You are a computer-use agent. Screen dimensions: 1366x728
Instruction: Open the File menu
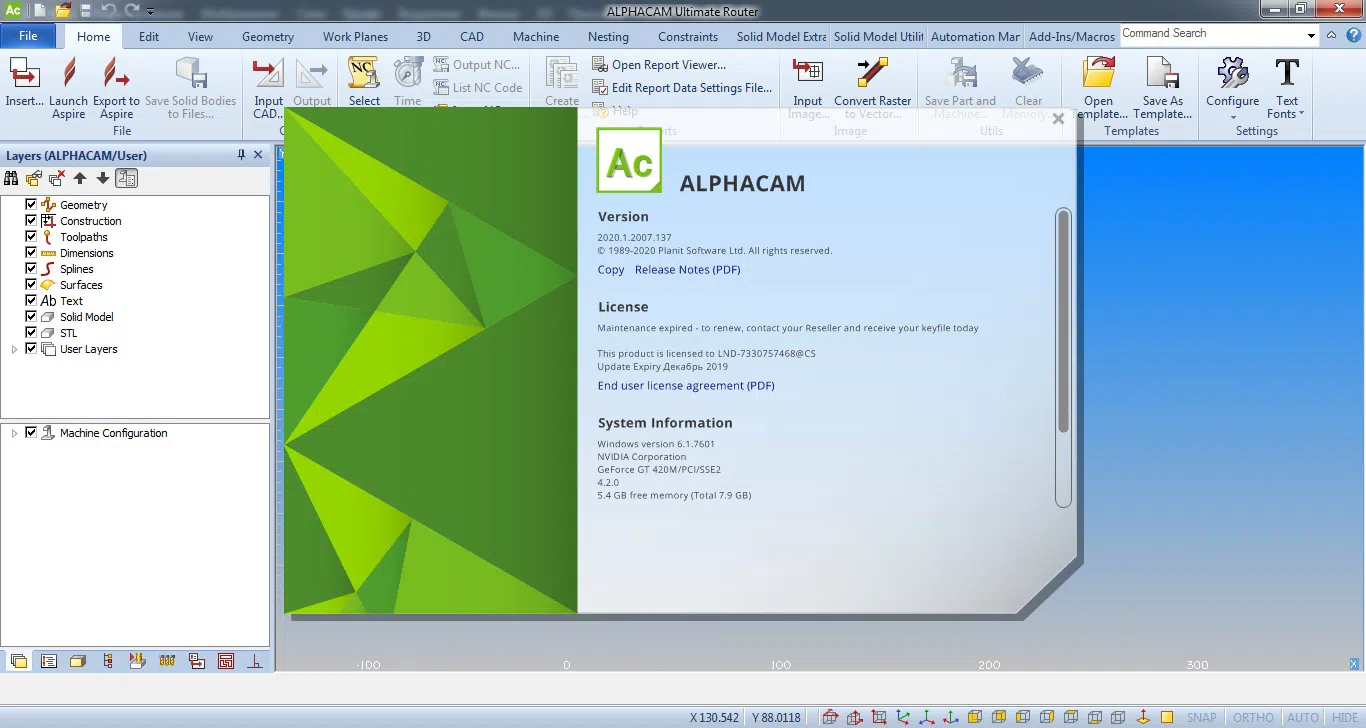[28, 35]
